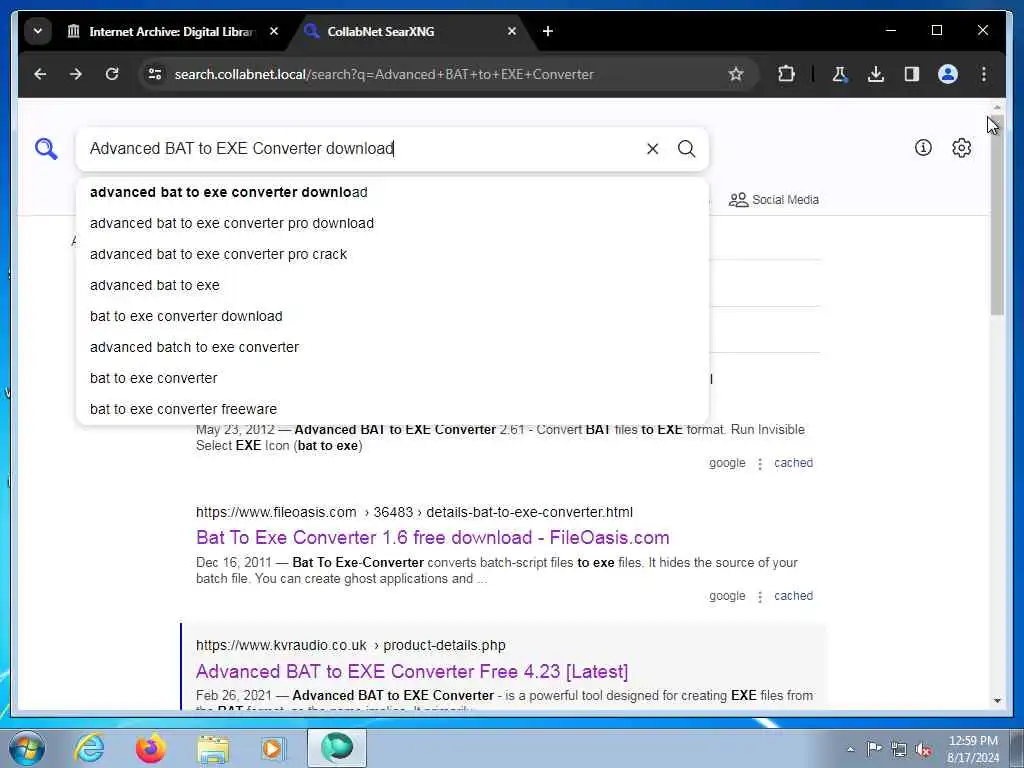Open SearXNG preferences gear
This screenshot has height=768, width=1024.
pos(961,148)
